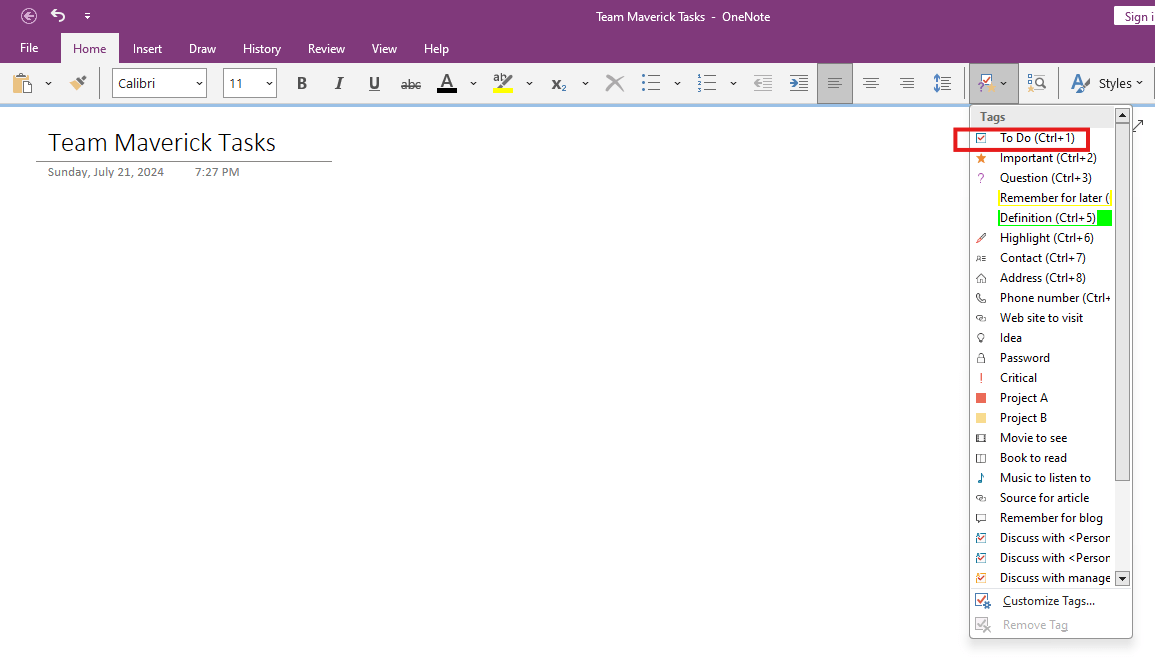Viewport: 1155px width, 665px height.
Task: Toggle Bold formatting
Action: point(301,83)
